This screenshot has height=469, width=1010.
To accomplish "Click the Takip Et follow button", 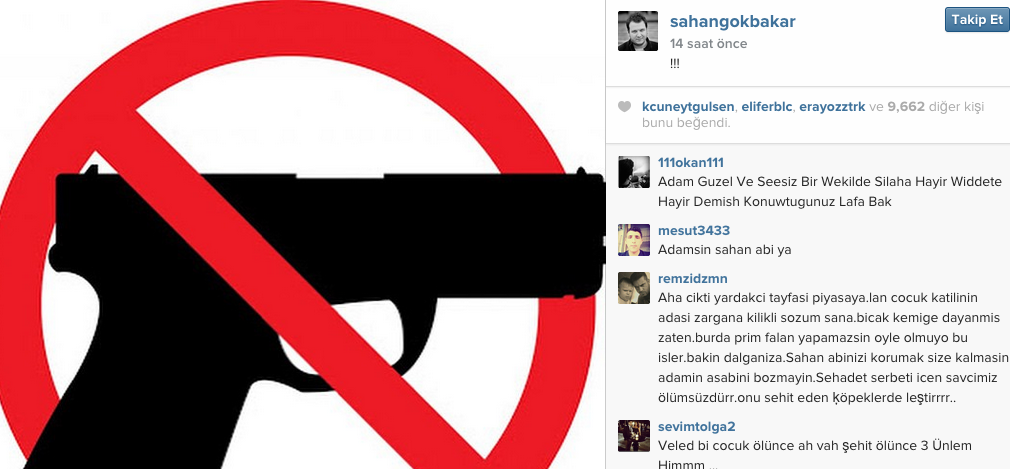I will (x=977, y=19).
